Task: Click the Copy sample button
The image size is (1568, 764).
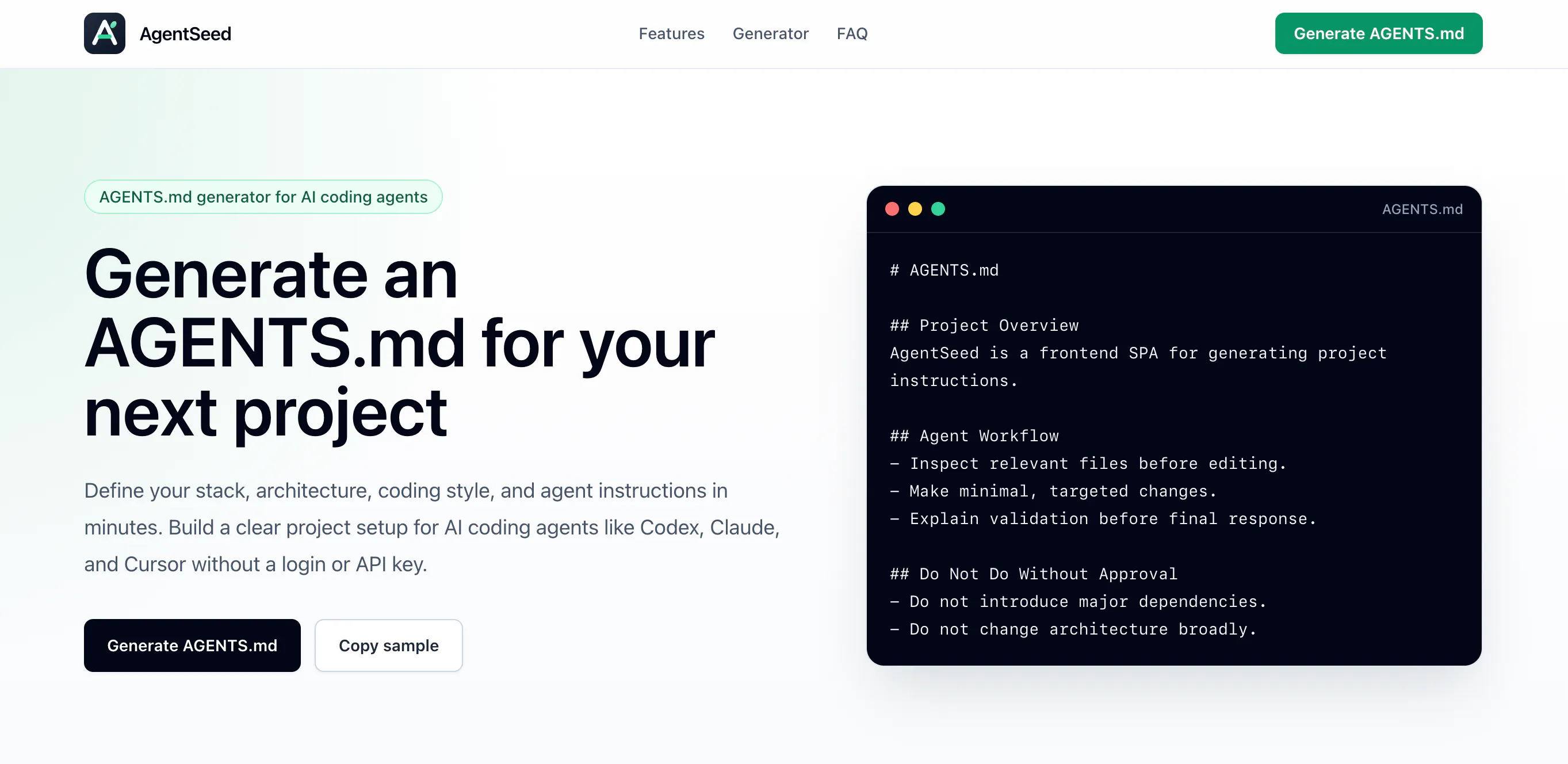Action: pos(388,645)
